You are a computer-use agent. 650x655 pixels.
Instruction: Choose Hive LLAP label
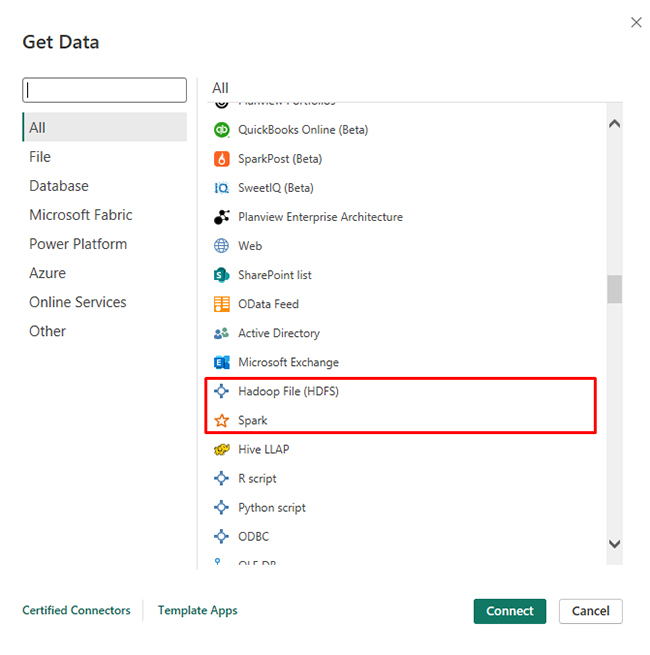click(264, 449)
